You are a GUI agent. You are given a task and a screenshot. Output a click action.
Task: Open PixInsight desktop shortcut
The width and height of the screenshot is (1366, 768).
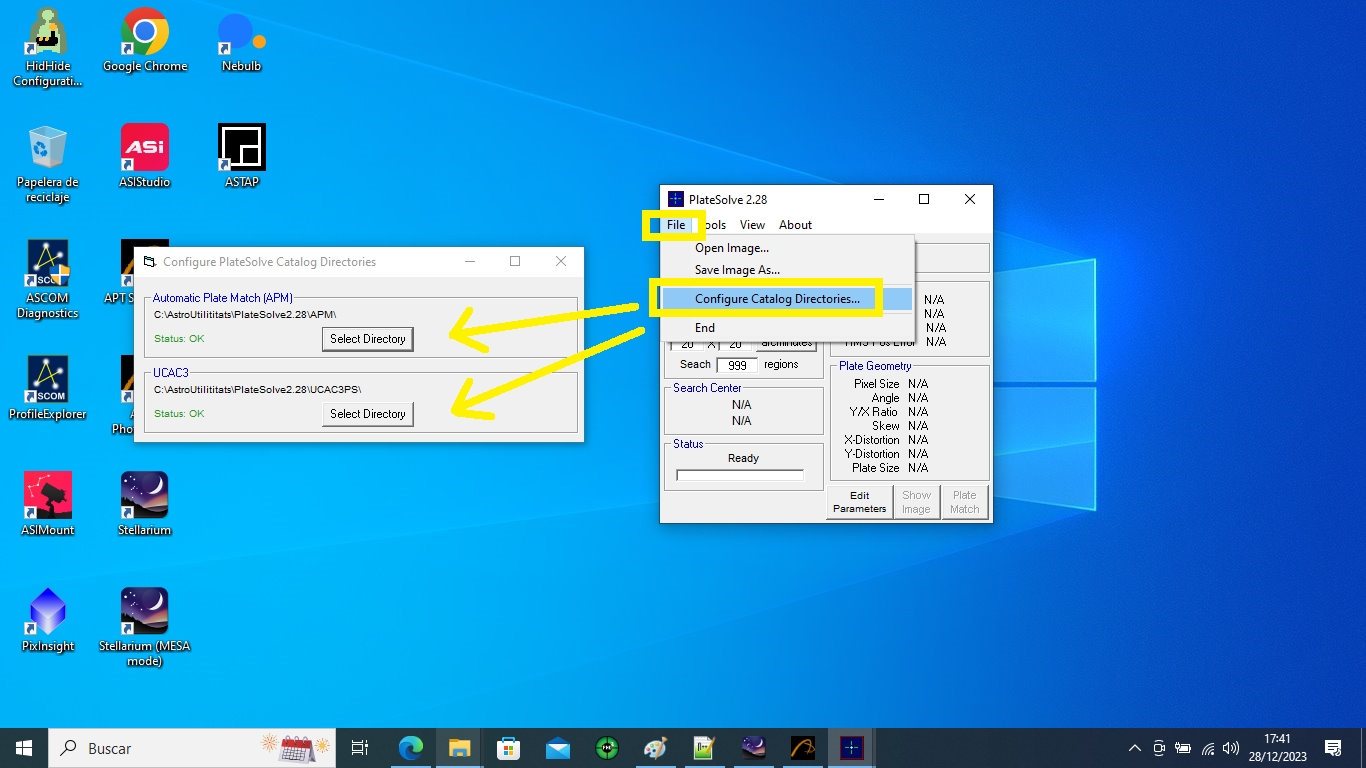48,613
